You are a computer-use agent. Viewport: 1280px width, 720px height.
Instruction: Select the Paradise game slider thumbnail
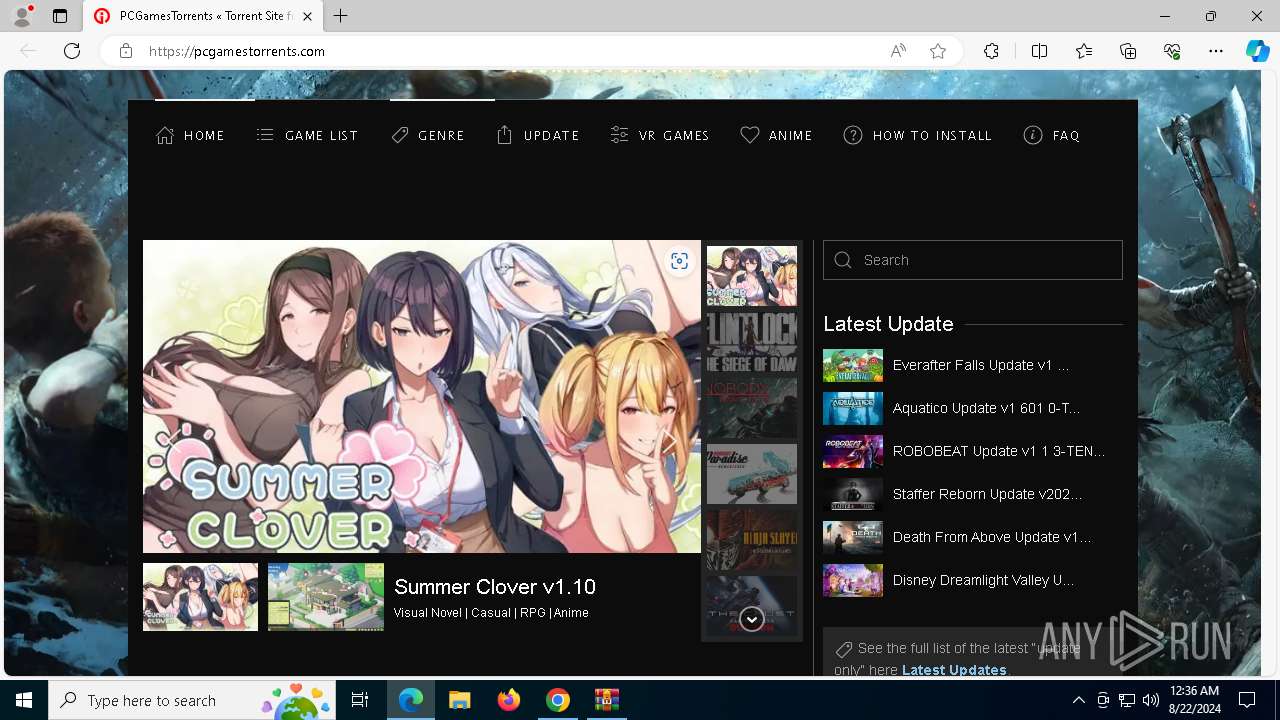coord(752,474)
